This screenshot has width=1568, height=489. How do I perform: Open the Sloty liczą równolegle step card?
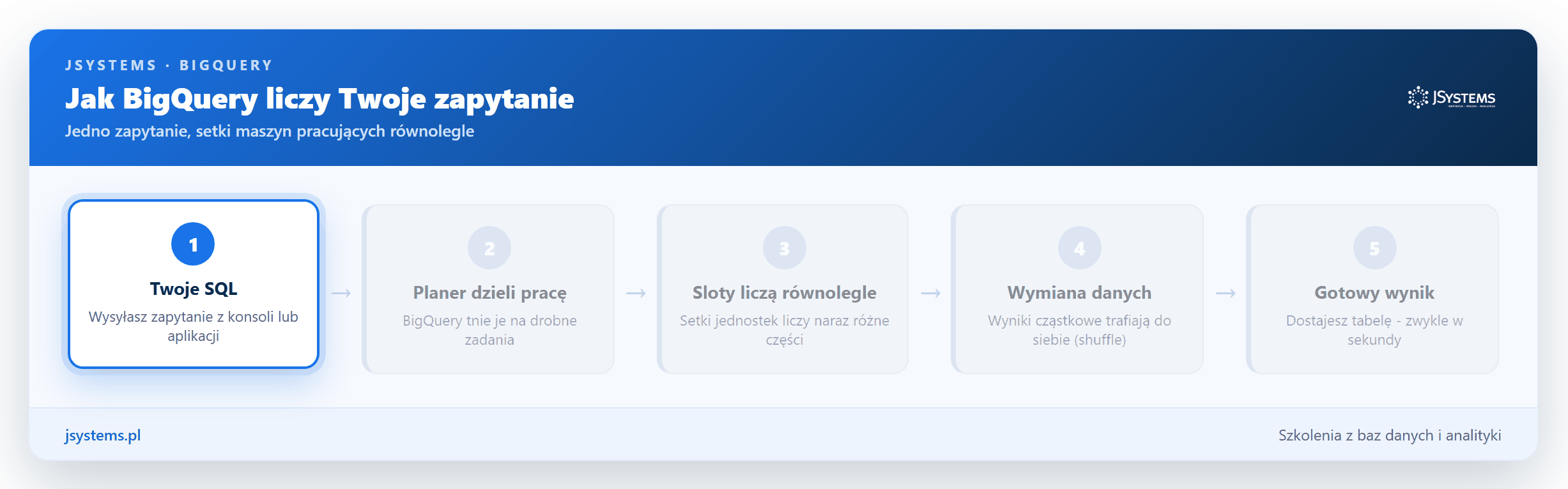click(783, 289)
